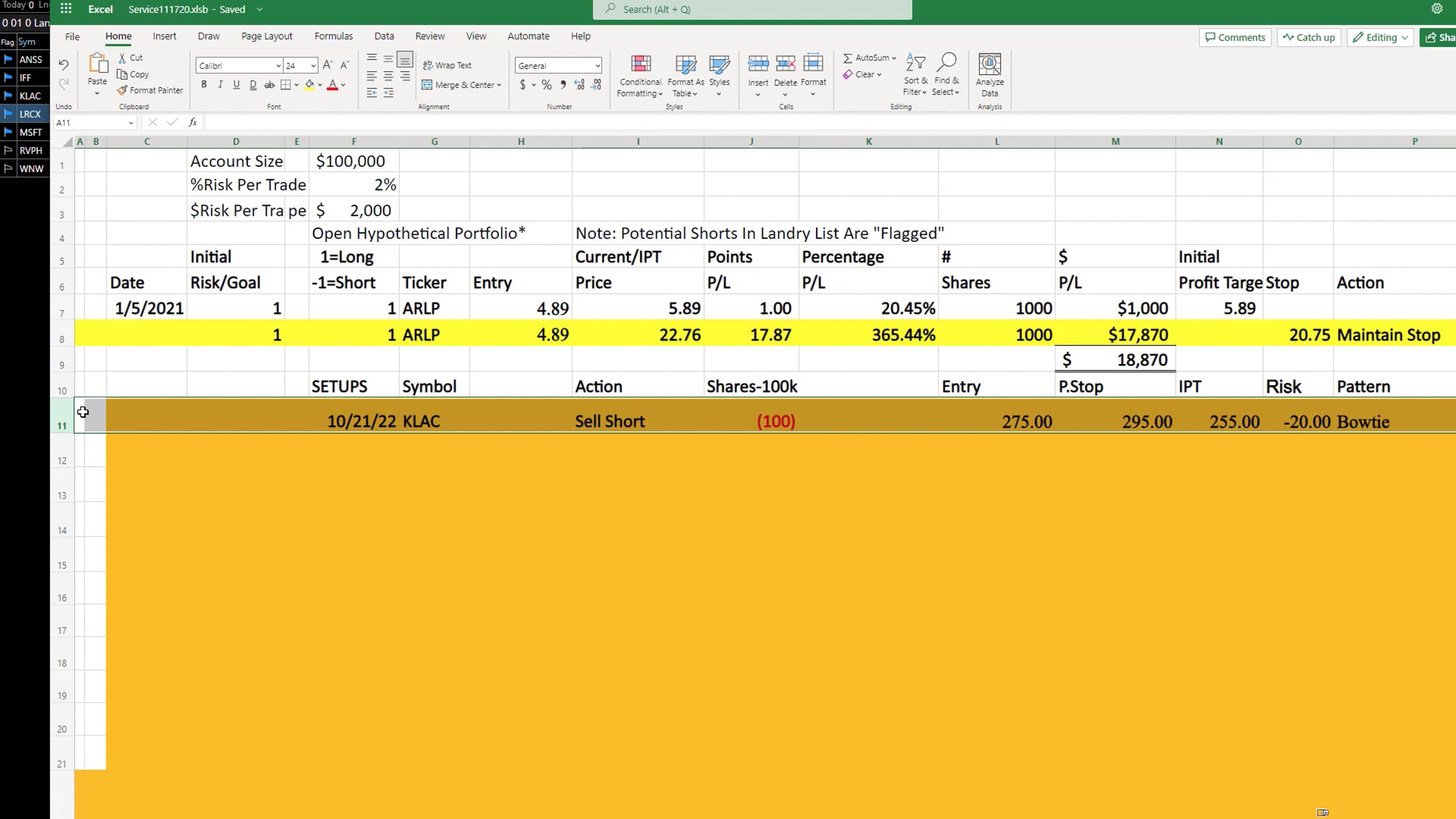
Task: Open the General number format dropdown
Action: click(x=598, y=66)
